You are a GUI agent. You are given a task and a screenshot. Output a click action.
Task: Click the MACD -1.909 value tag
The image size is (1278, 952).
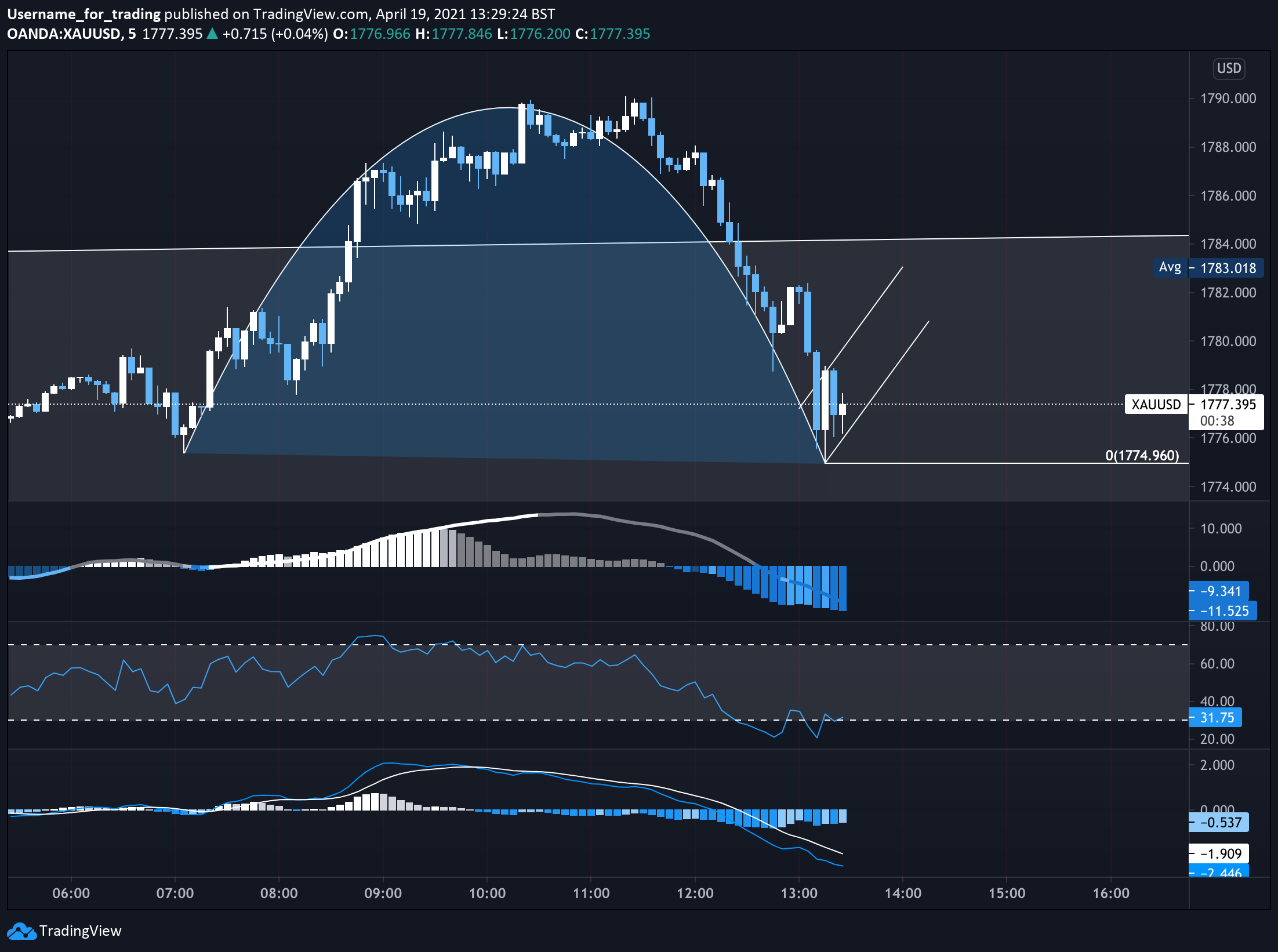(x=1219, y=853)
